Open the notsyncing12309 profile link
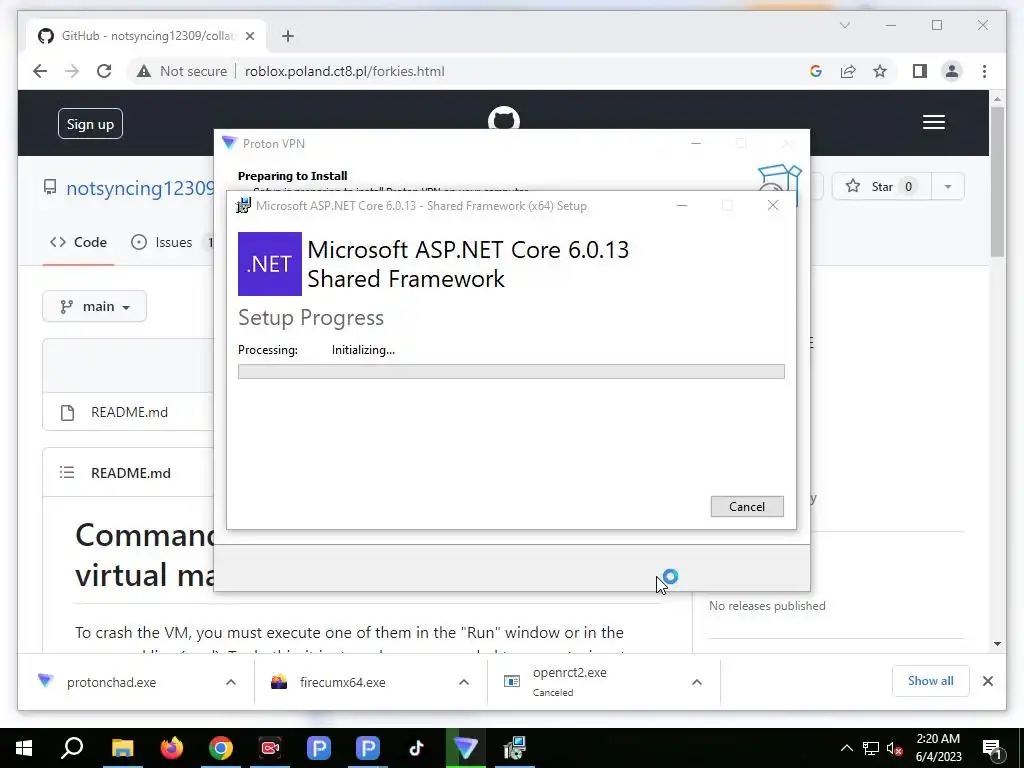This screenshot has height=768, width=1024. pyautogui.click(x=140, y=187)
